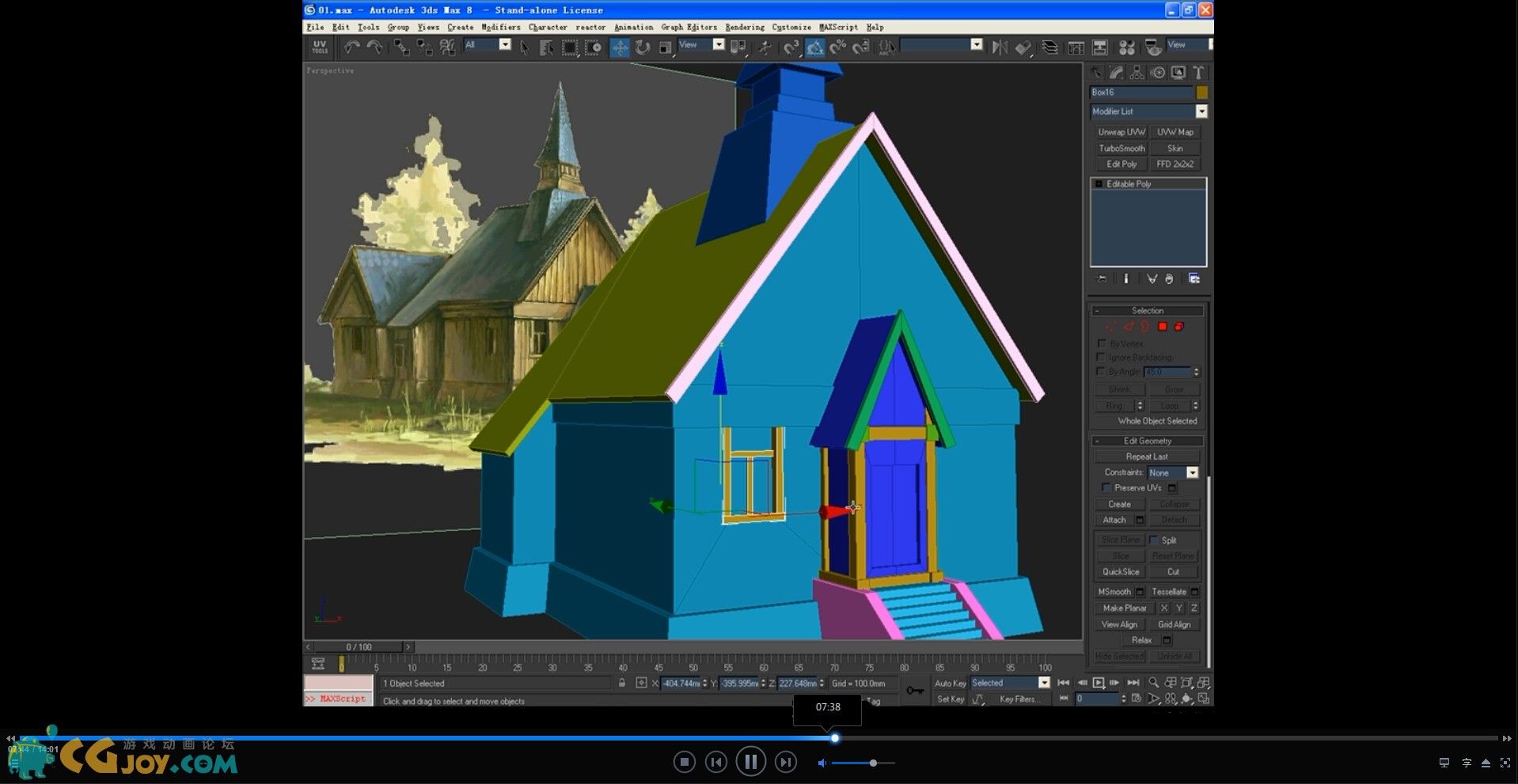Click Pin Stack icon under modifier stack
This screenshot has width=1518, height=784.
[1101, 278]
